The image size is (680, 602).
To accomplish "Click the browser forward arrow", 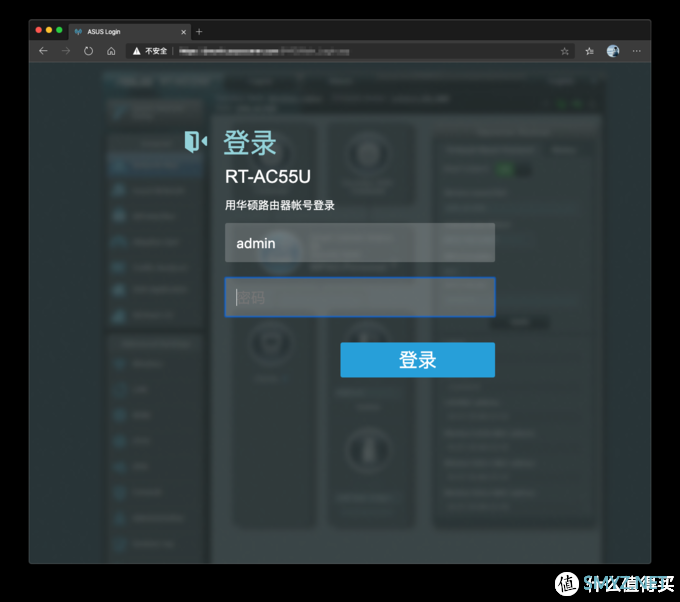I will coord(65,51).
